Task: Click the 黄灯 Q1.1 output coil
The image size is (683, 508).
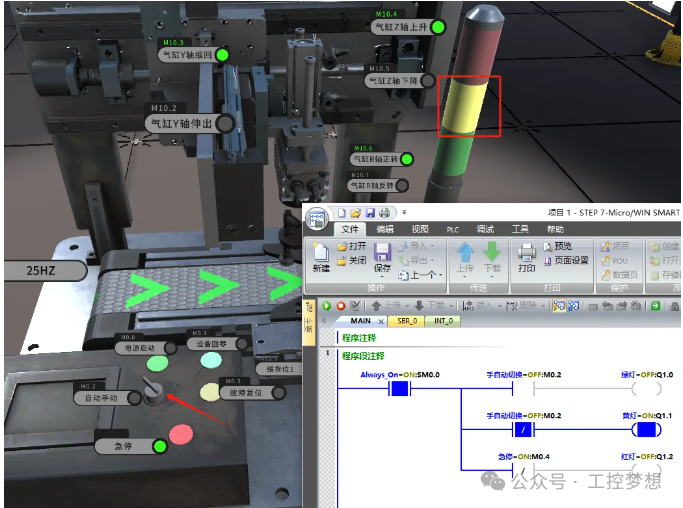Action: pos(646,430)
